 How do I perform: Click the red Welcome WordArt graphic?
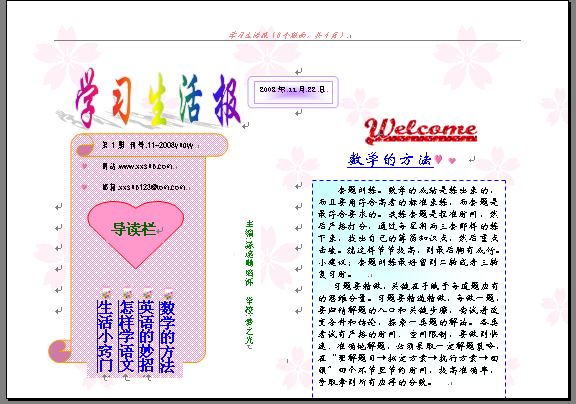[x=420, y=131]
